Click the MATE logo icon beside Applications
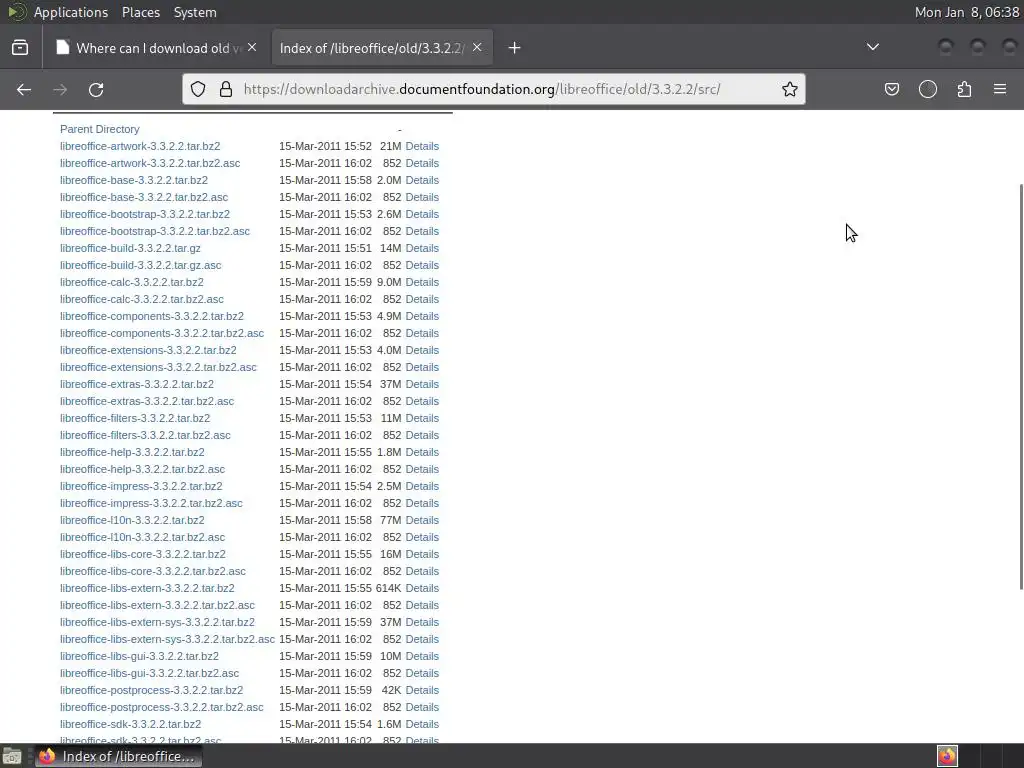The image size is (1024, 768). [x=16, y=12]
